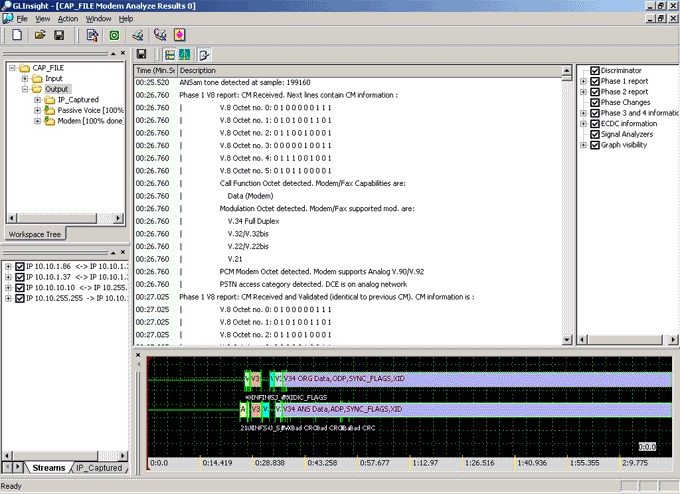Collapse the Output folder node

(25, 89)
